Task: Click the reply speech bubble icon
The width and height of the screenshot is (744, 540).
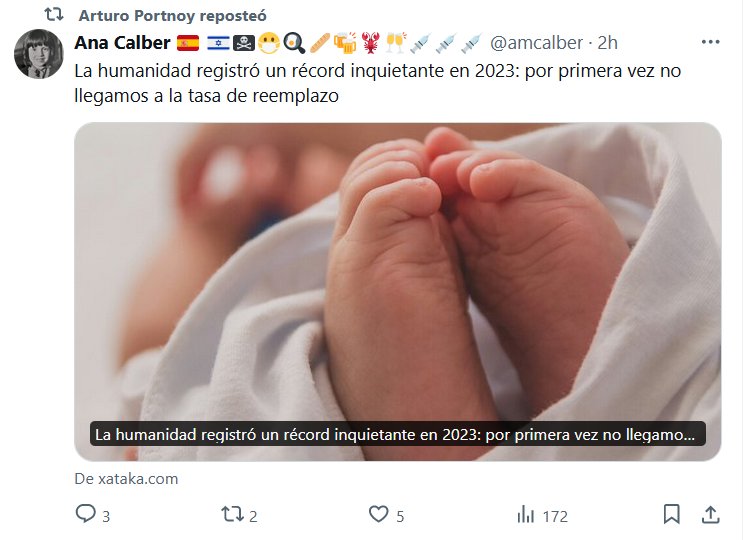Action: [x=86, y=514]
